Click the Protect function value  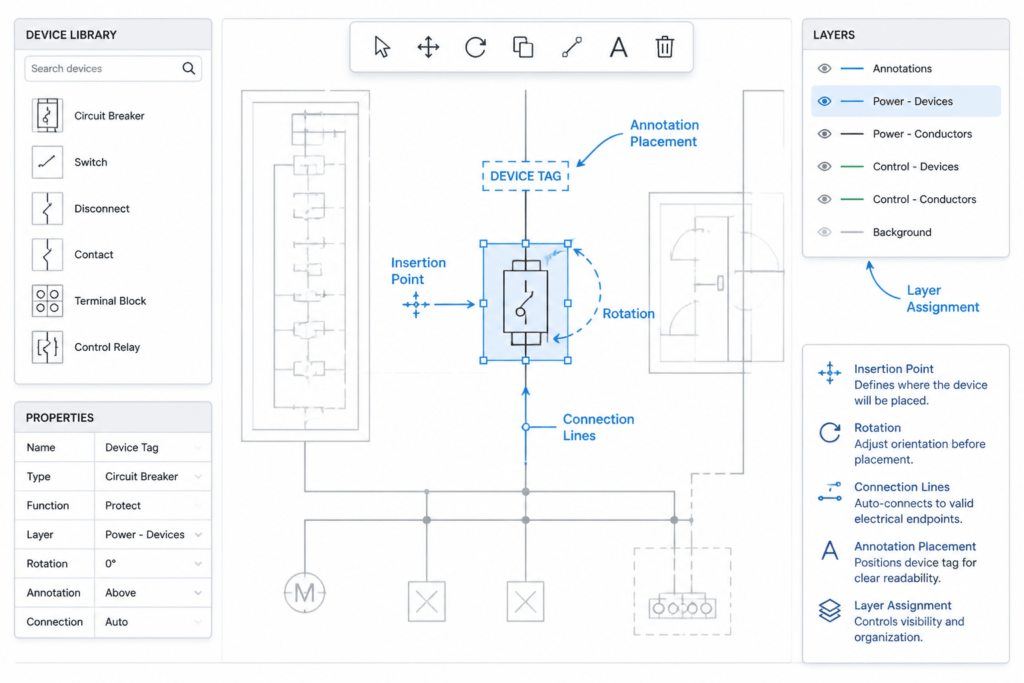pos(123,505)
